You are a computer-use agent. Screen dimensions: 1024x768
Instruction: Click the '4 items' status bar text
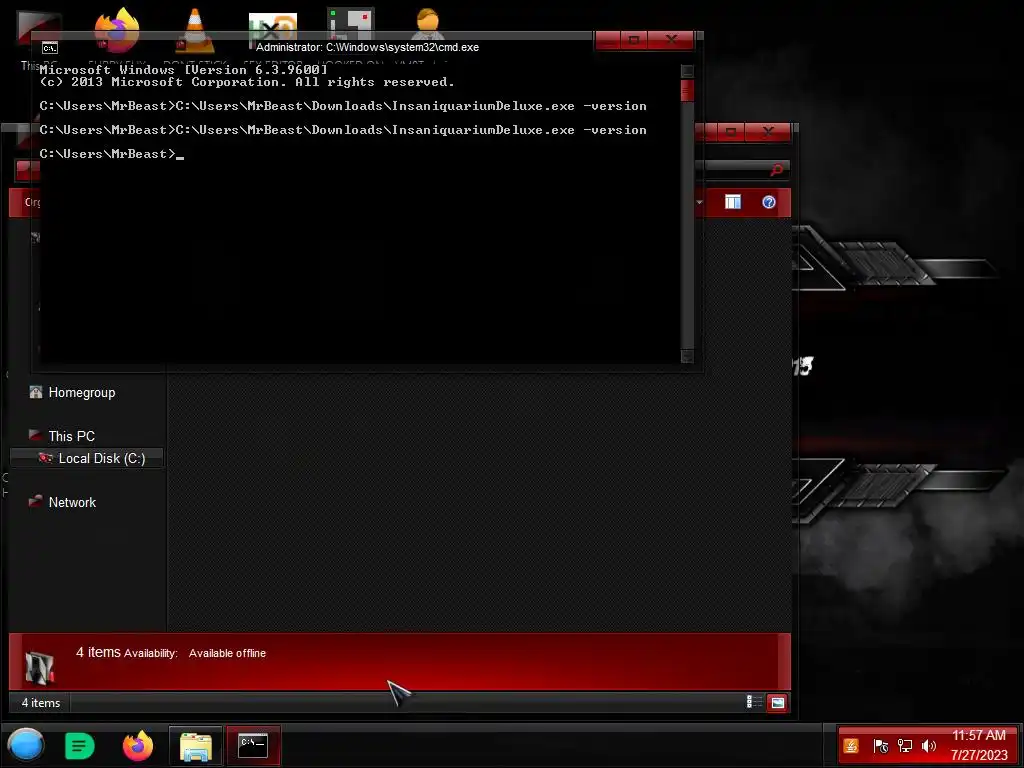tap(40, 703)
